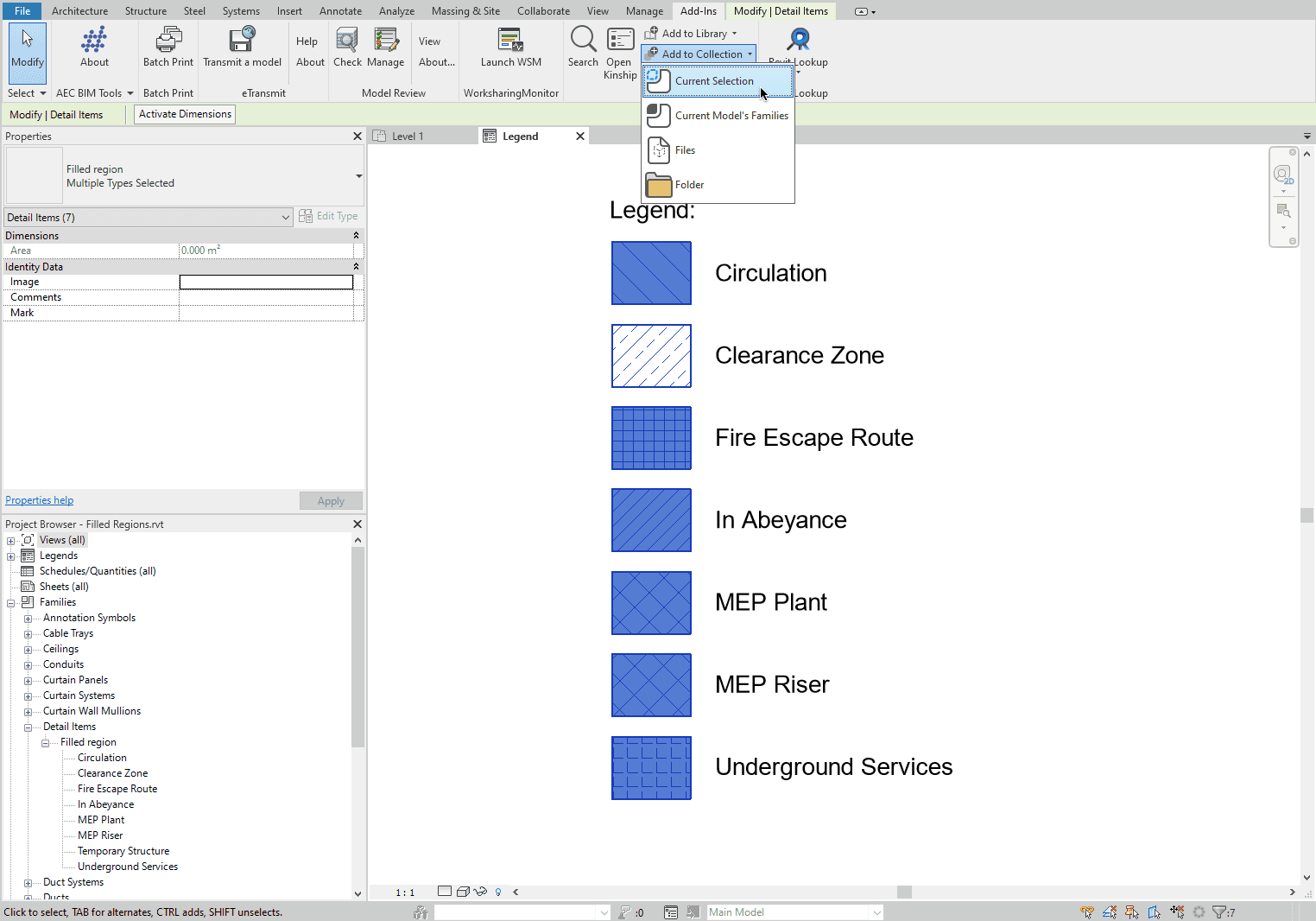Toggle the Reveal Hidden Elements lightbulb

coord(498,892)
